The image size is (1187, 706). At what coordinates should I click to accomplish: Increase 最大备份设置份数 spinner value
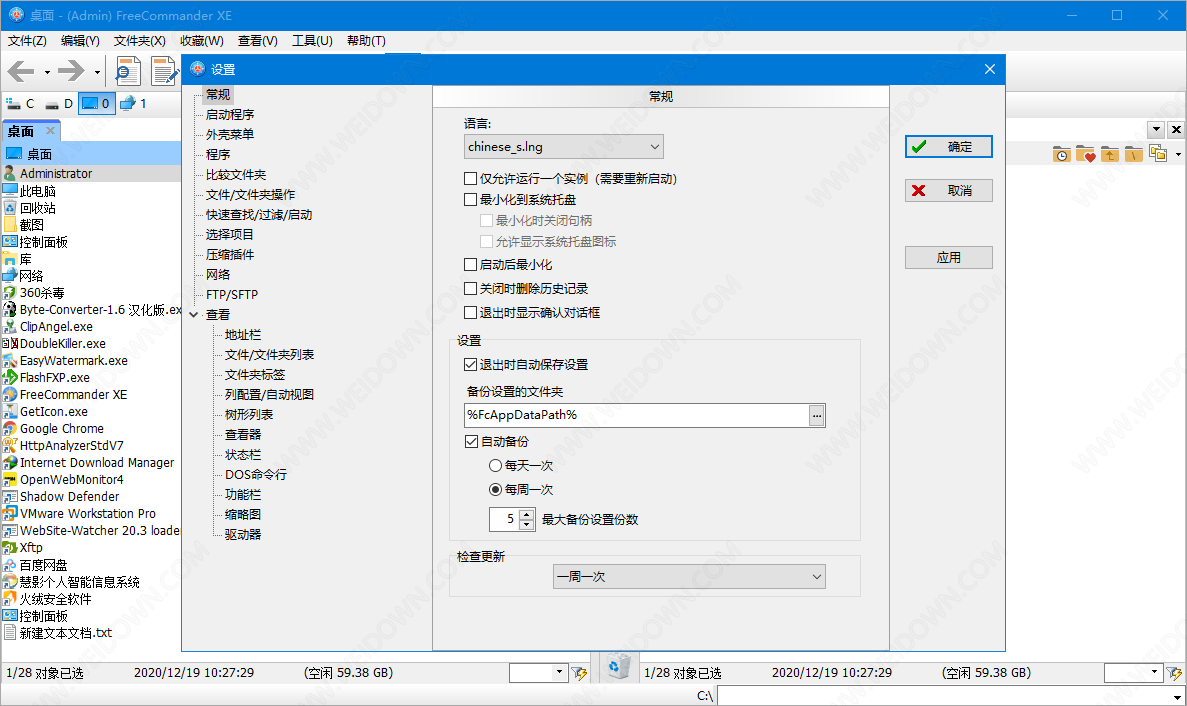[527, 515]
